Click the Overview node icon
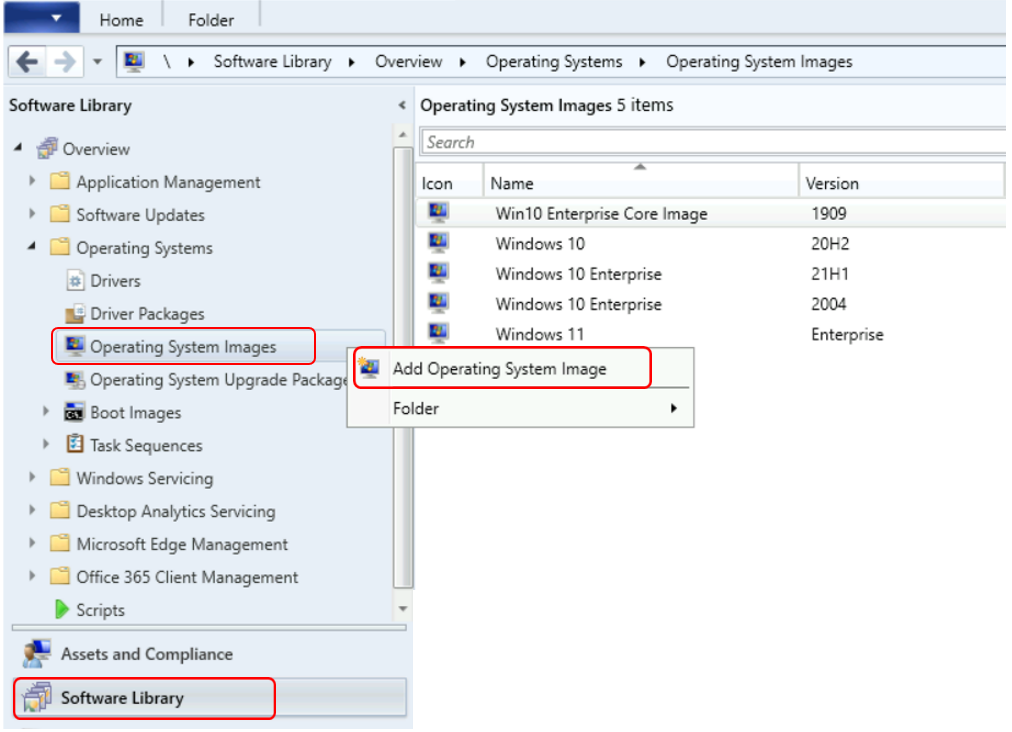 point(46,148)
